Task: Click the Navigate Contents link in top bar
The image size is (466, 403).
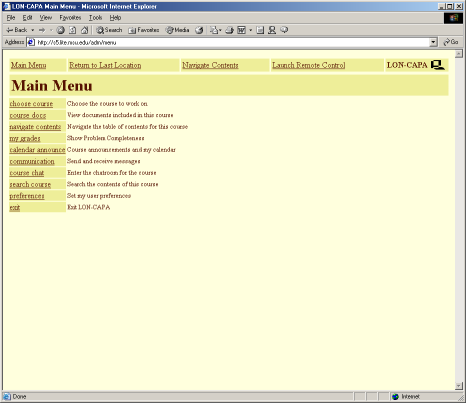Action: tap(210, 65)
